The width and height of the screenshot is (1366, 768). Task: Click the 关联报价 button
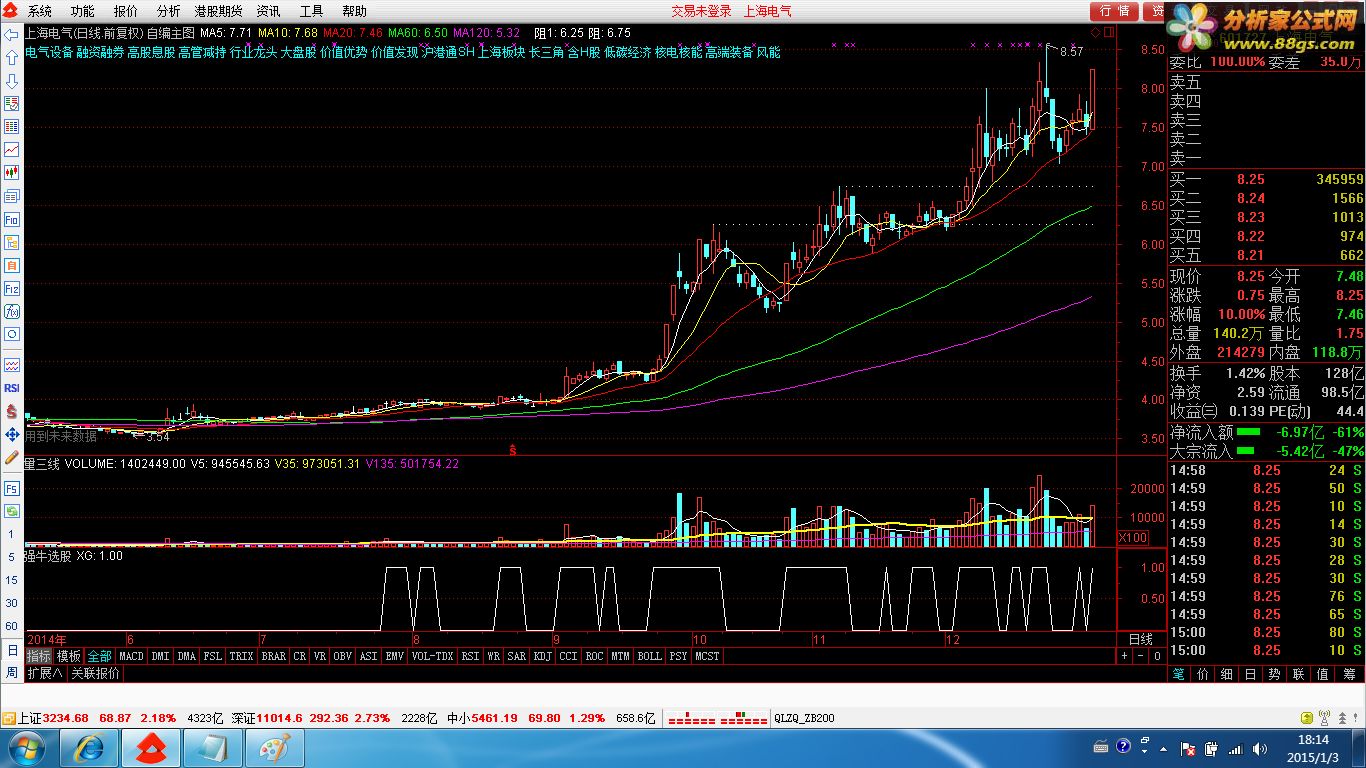(x=95, y=674)
